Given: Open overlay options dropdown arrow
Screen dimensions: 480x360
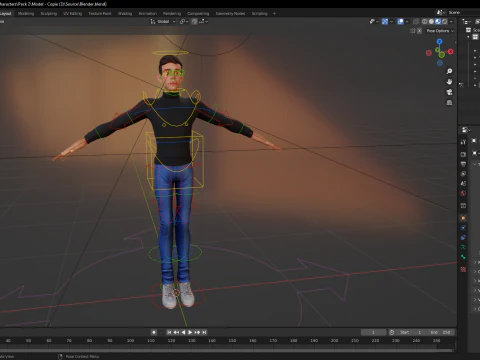Looking at the screenshot, I should click(x=407, y=22).
